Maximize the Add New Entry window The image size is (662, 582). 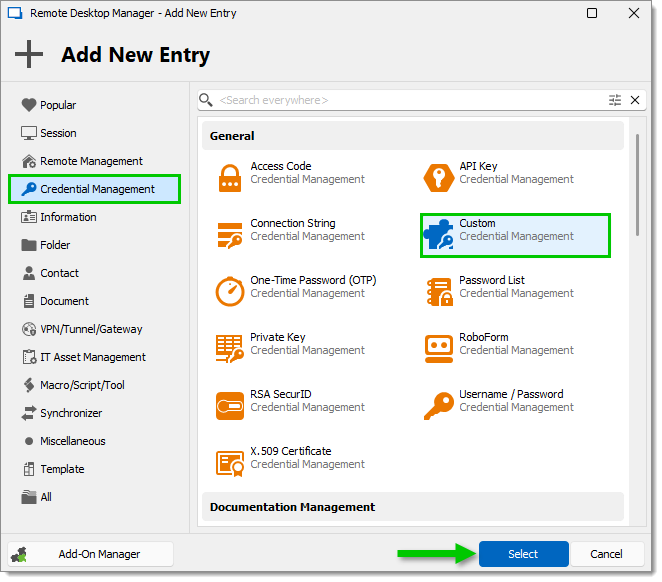(x=592, y=13)
